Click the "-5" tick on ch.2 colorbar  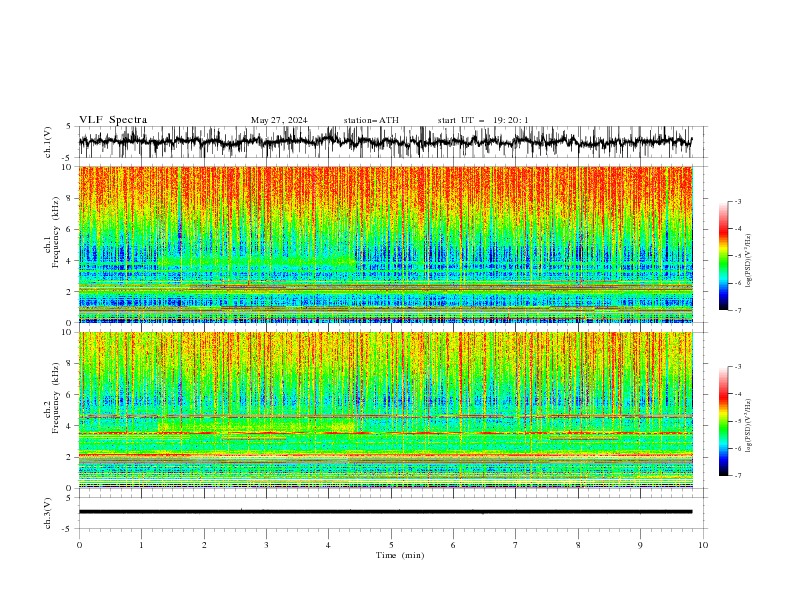(738, 421)
